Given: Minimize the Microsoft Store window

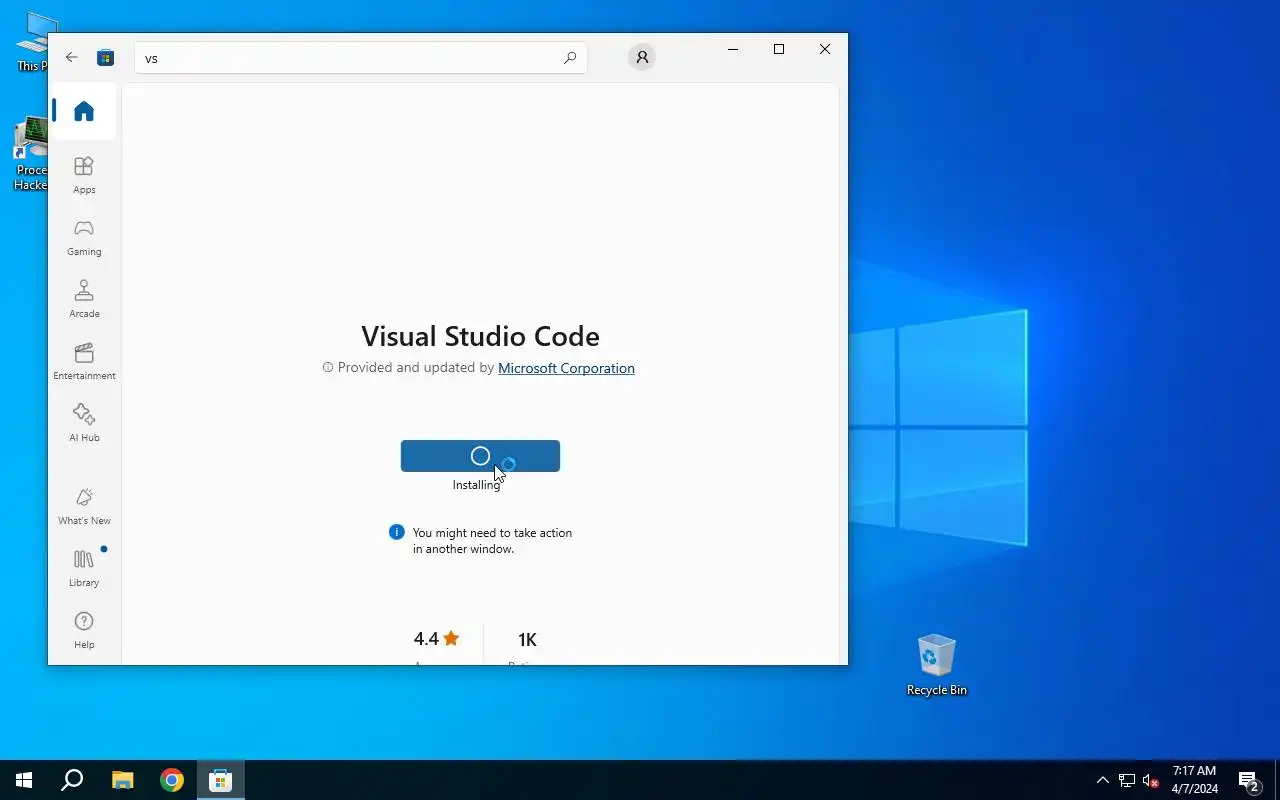Looking at the screenshot, I should tap(733, 49).
